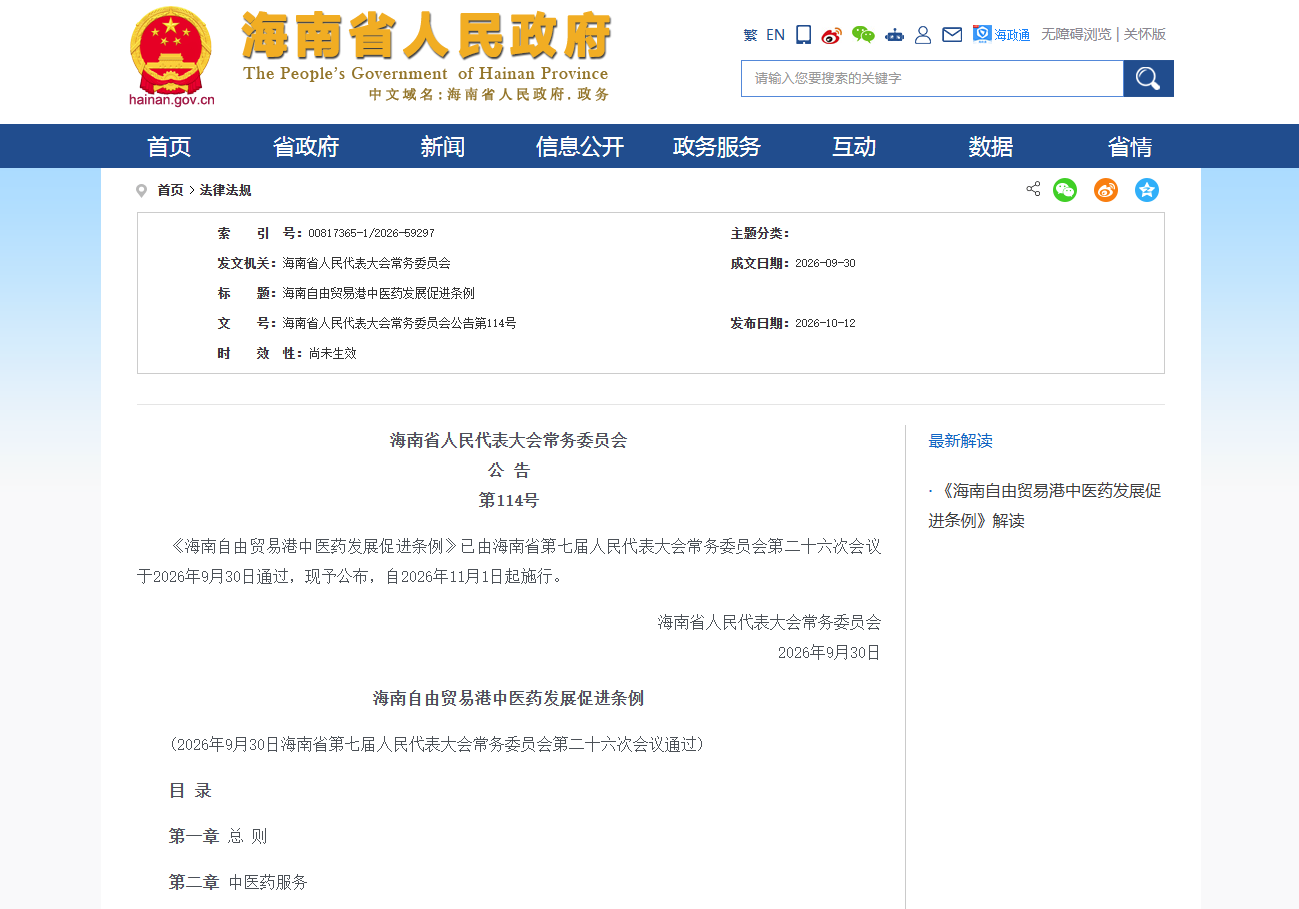
Task: Open the 政务服务 navigation item
Action: (717, 147)
